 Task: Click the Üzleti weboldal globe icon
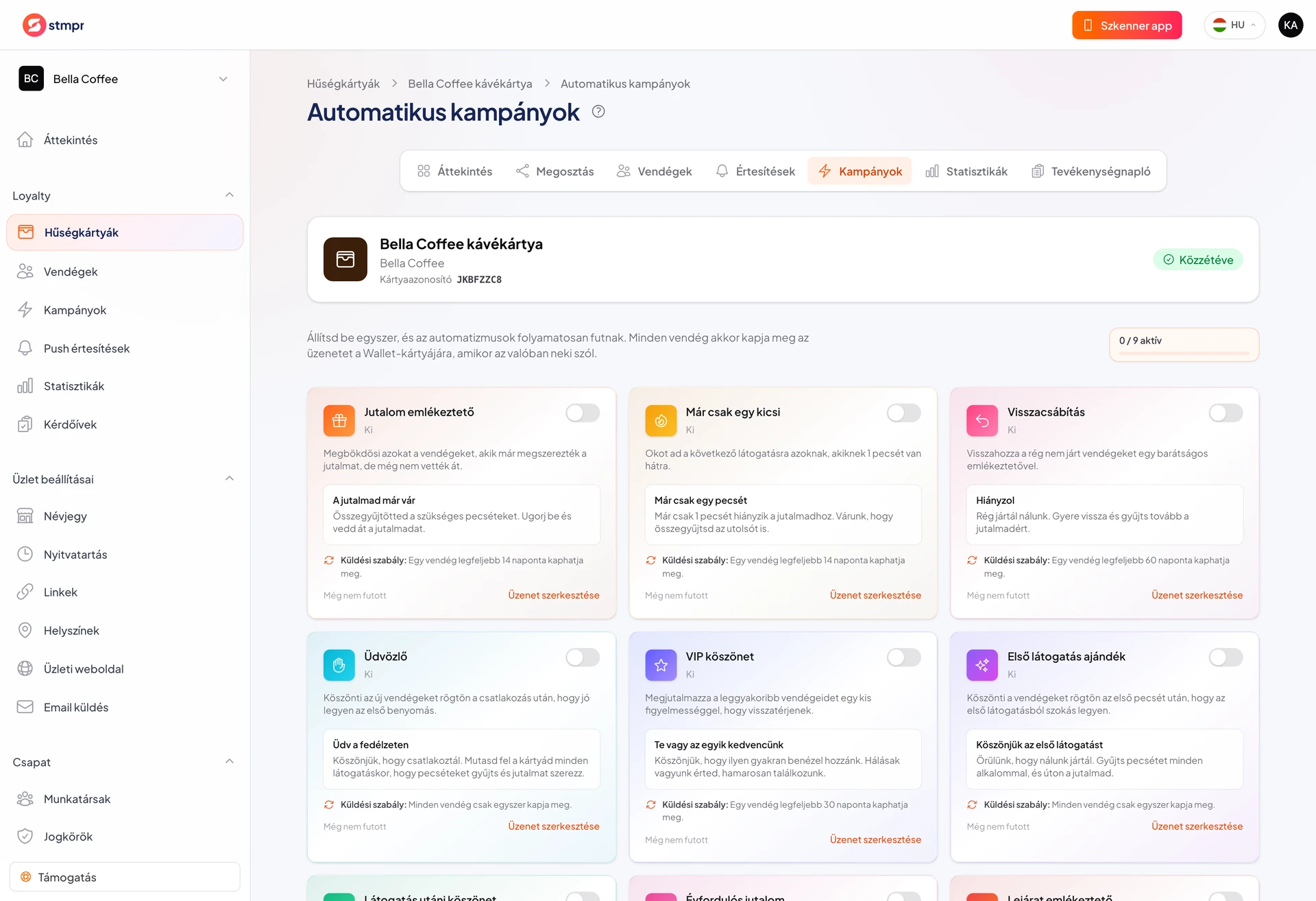tap(25, 669)
